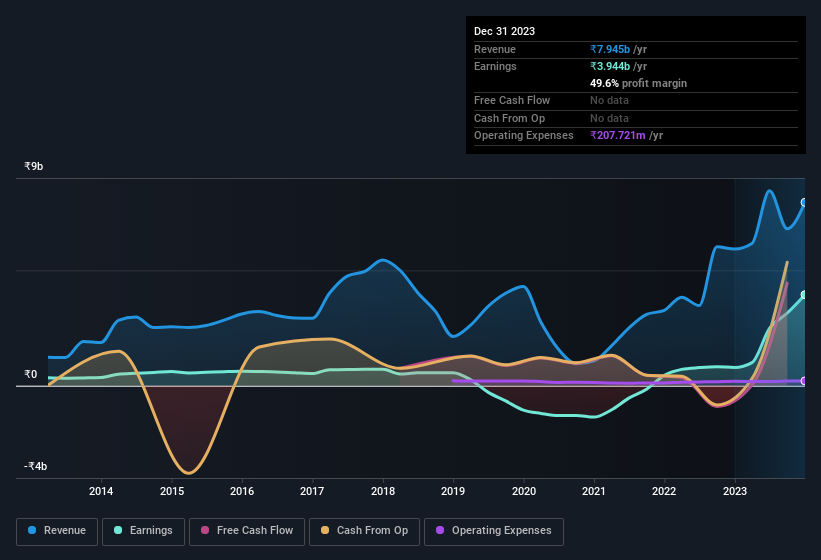Select the 2015 year label on the axis

tap(172, 491)
